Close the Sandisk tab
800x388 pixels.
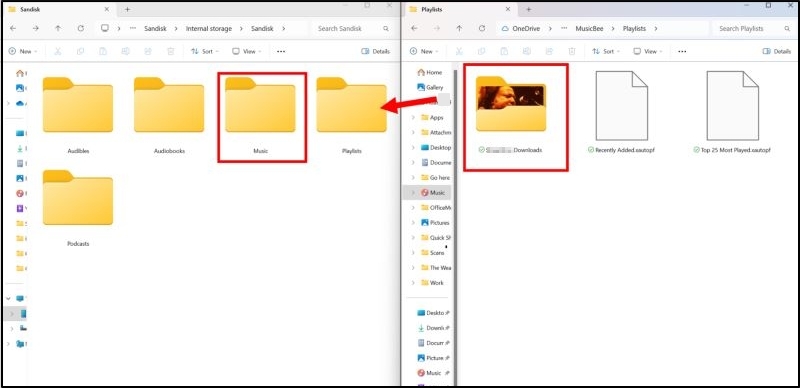tap(107, 9)
